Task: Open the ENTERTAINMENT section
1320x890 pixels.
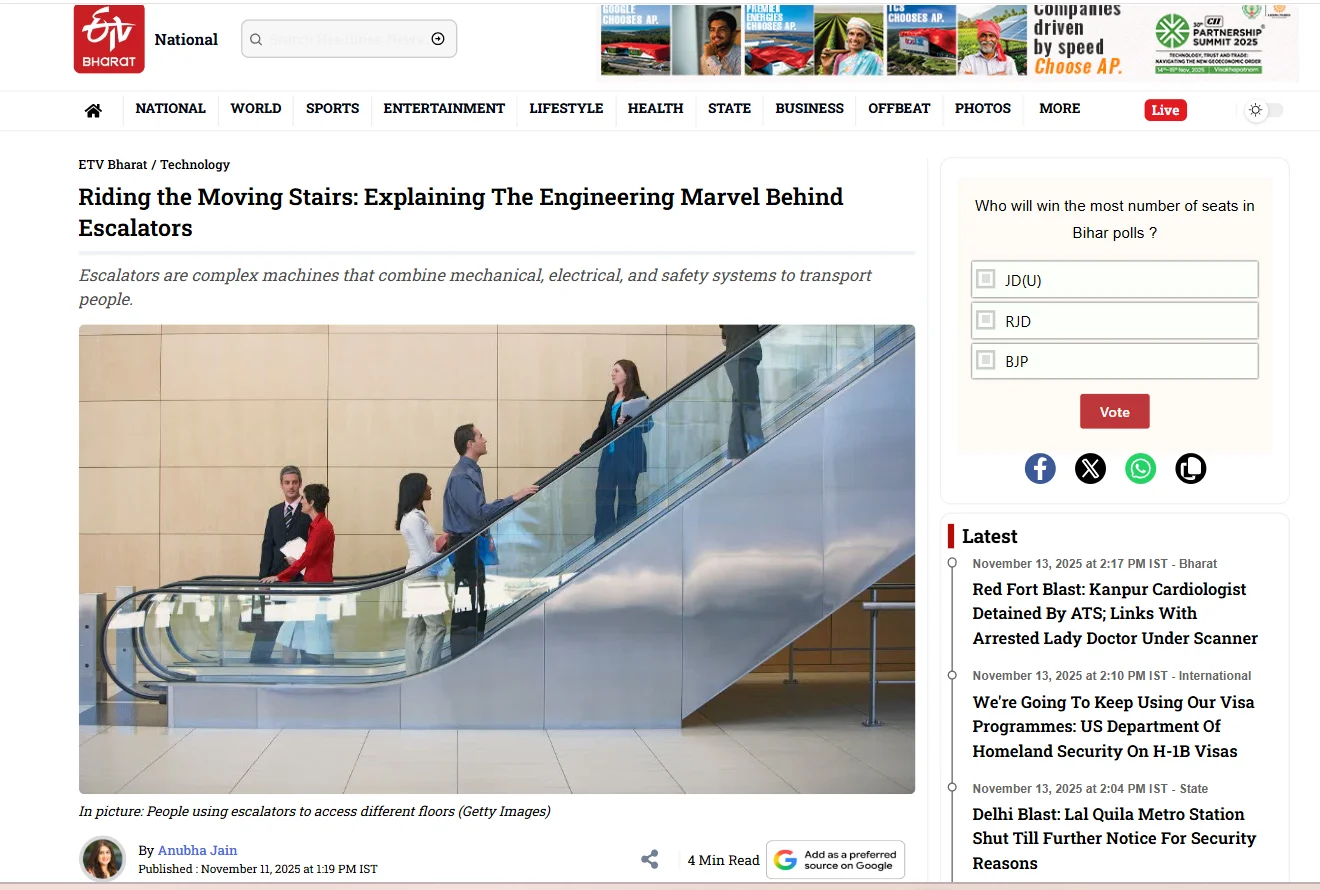Action: (x=444, y=109)
